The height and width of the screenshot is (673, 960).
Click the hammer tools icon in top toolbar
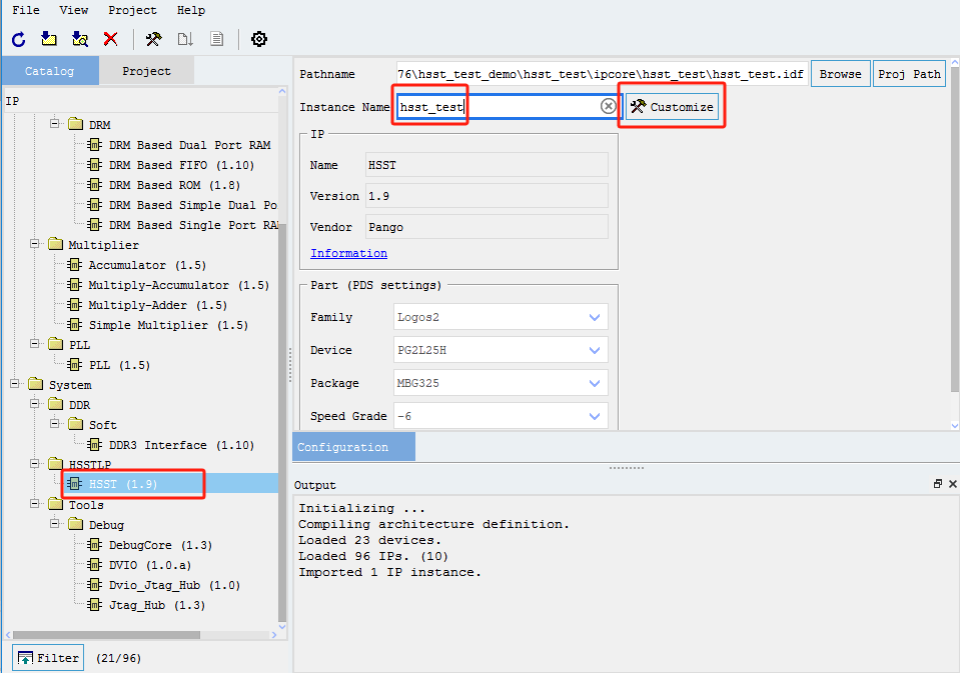click(154, 39)
